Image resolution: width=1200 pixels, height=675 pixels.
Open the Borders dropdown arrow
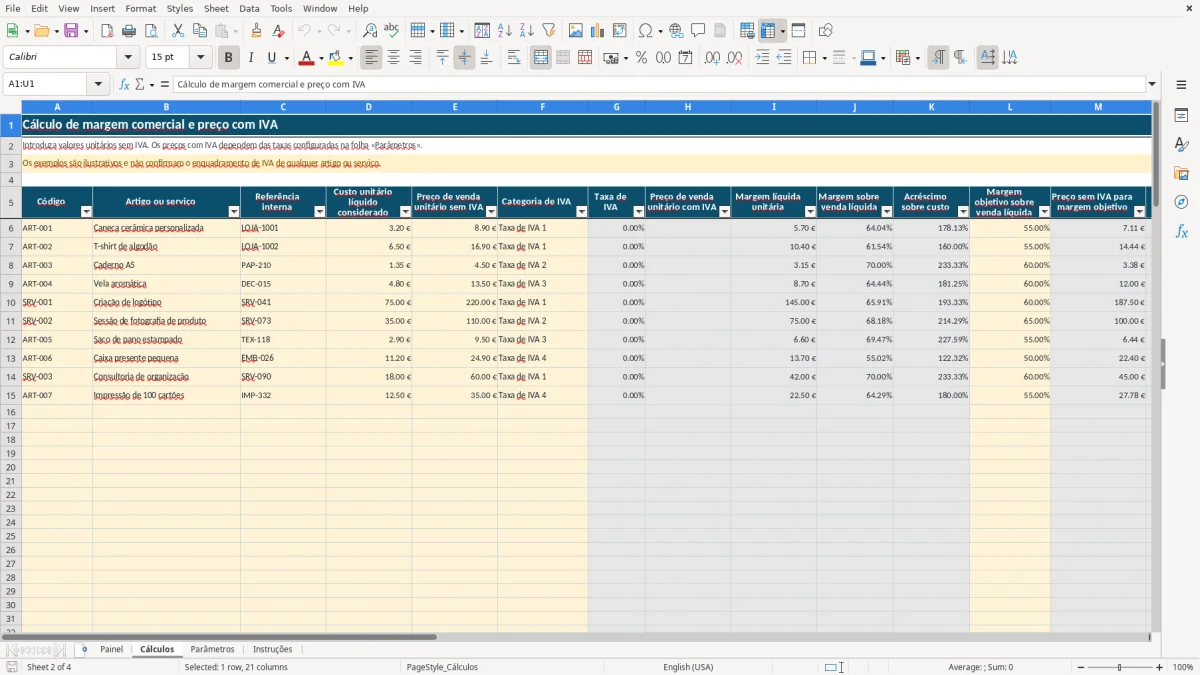(x=823, y=58)
